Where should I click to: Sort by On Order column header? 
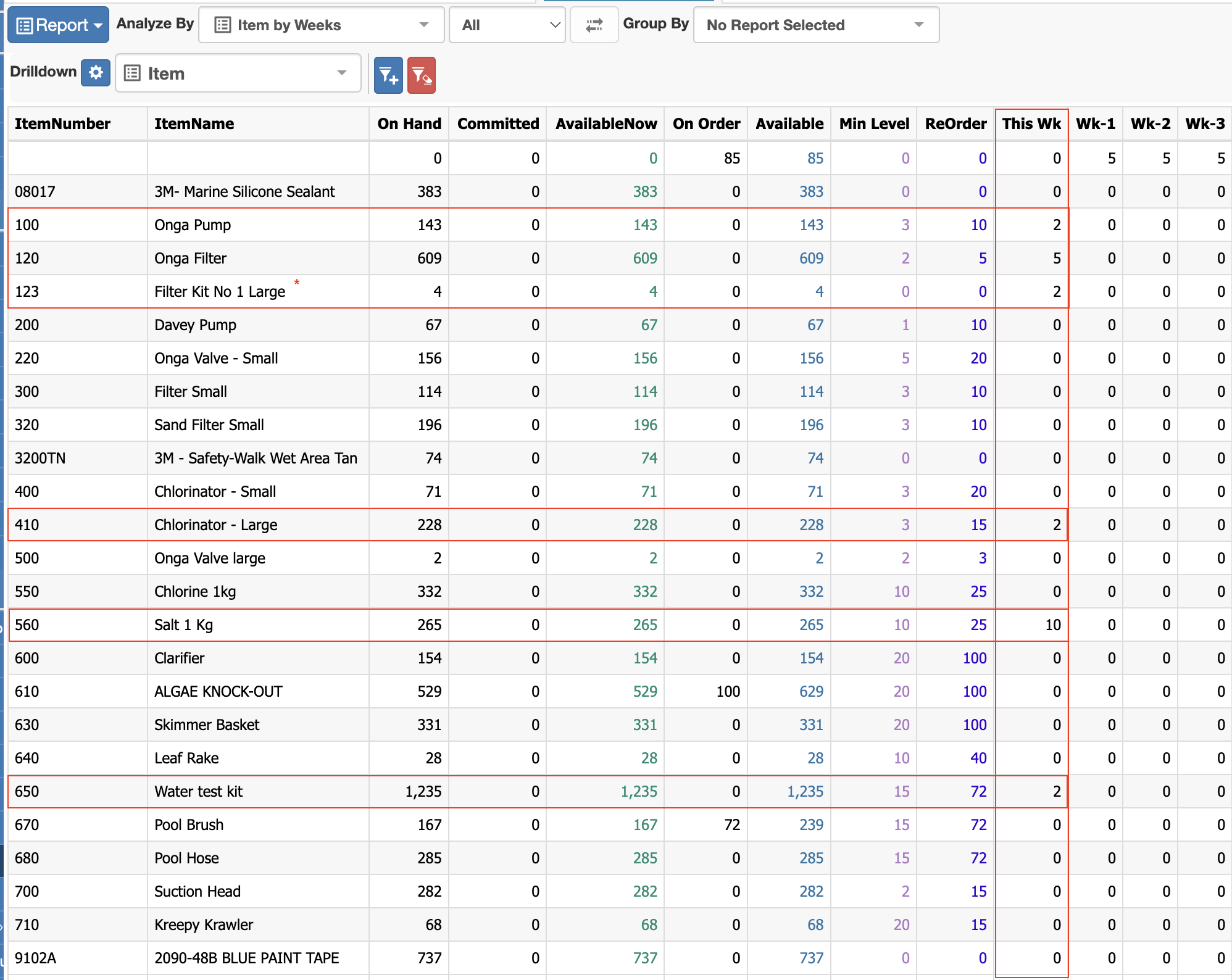pyautogui.click(x=706, y=123)
